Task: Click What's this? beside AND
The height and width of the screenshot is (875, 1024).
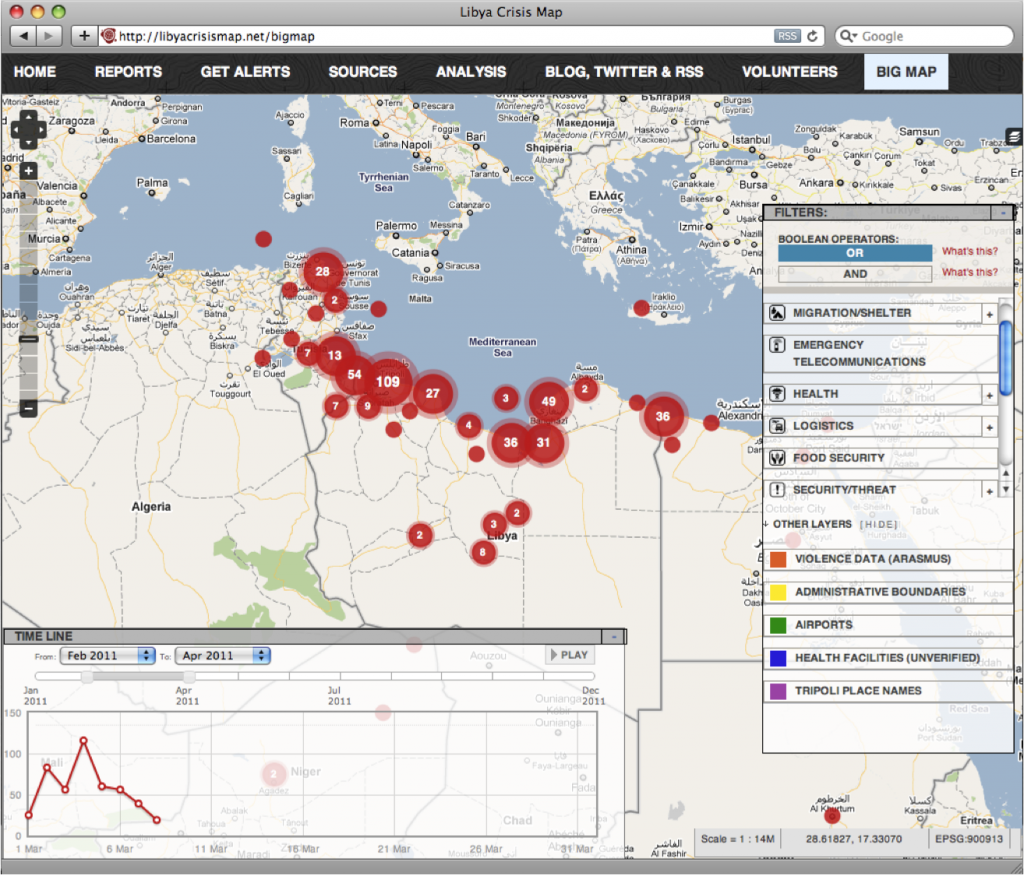Action: (970, 272)
